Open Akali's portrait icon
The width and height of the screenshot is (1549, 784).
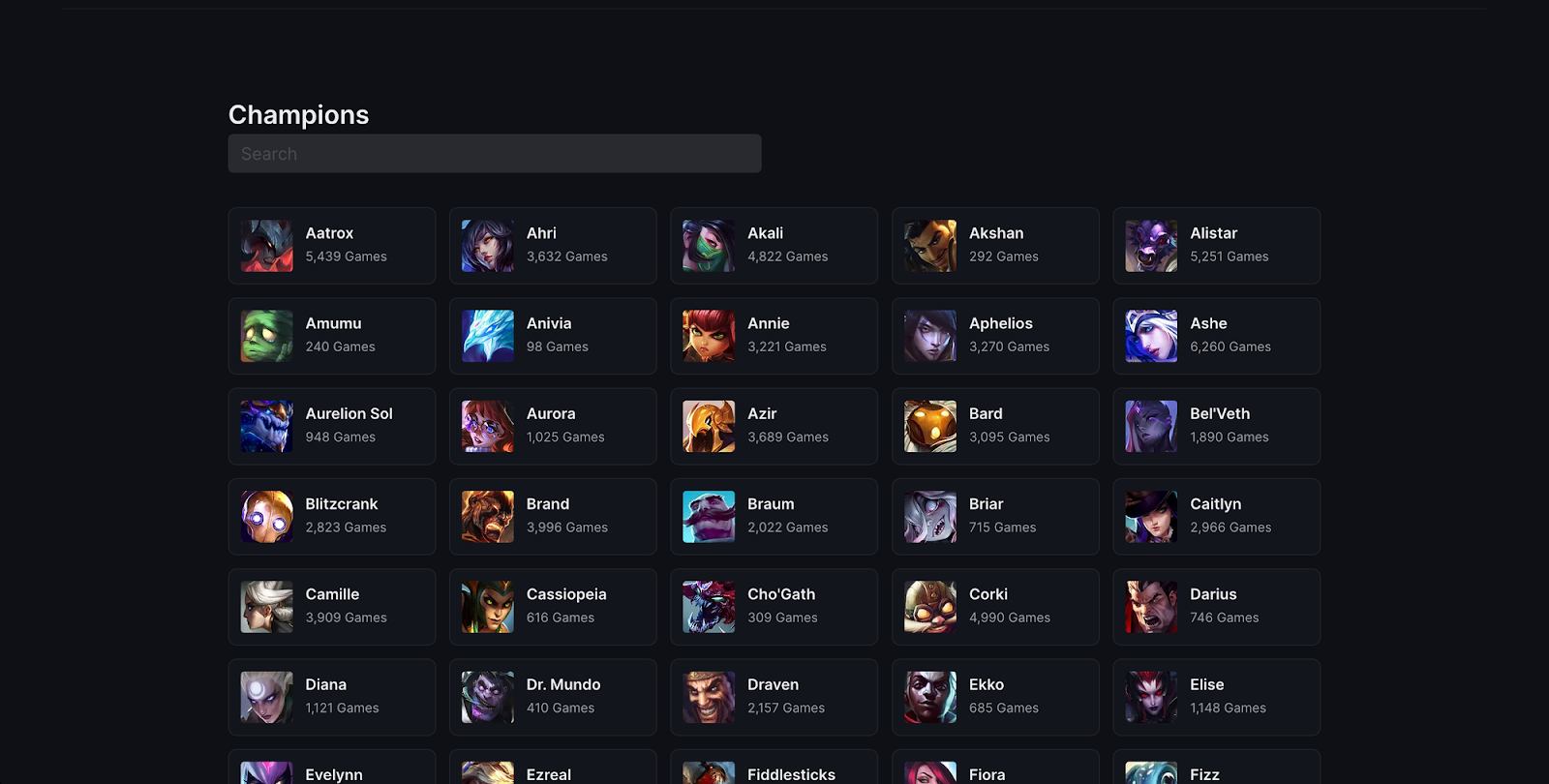709,246
